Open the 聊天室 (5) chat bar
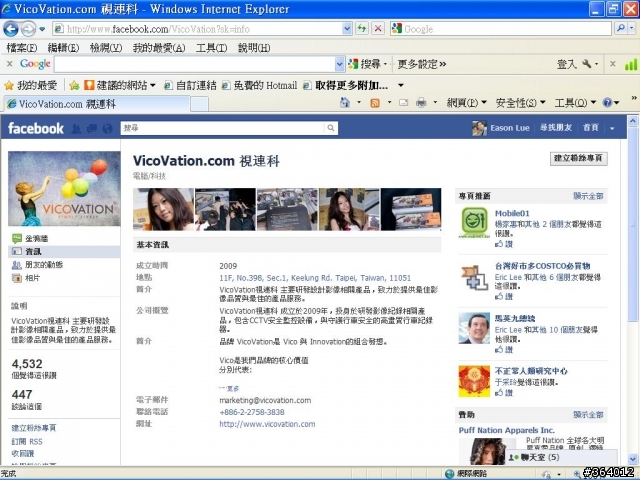The image size is (640, 480). pos(561,457)
